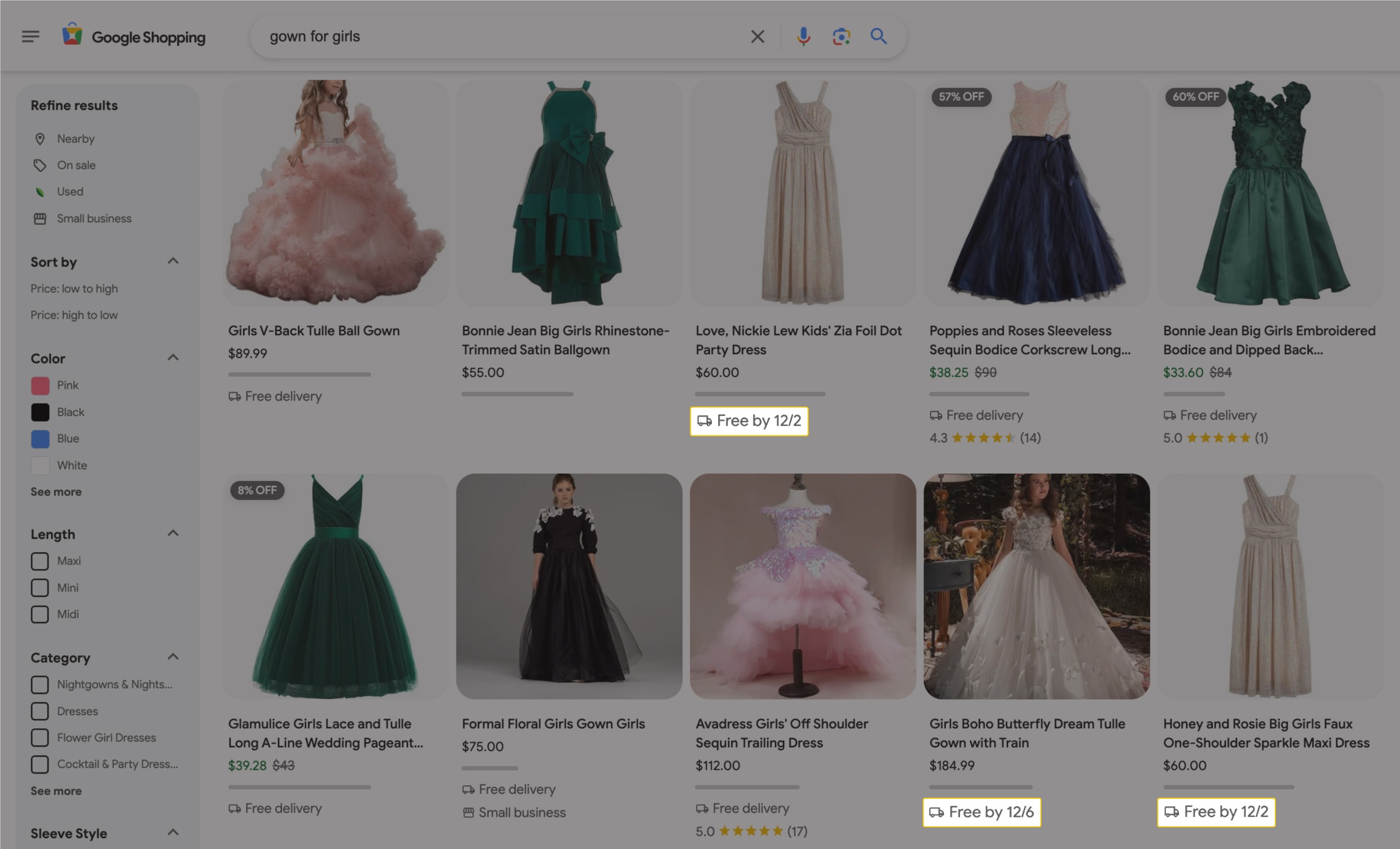Select the Pink color swatch
Image resolution: width=1400 pixels, height=849 pixels.
point(40,386)
